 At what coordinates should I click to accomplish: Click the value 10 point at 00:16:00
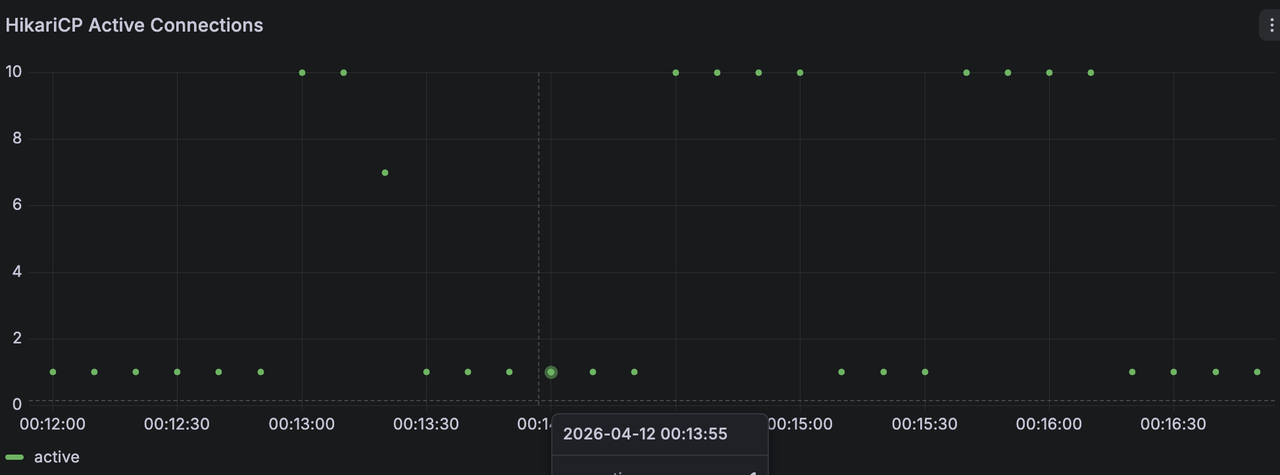[x=1049, y=73]
